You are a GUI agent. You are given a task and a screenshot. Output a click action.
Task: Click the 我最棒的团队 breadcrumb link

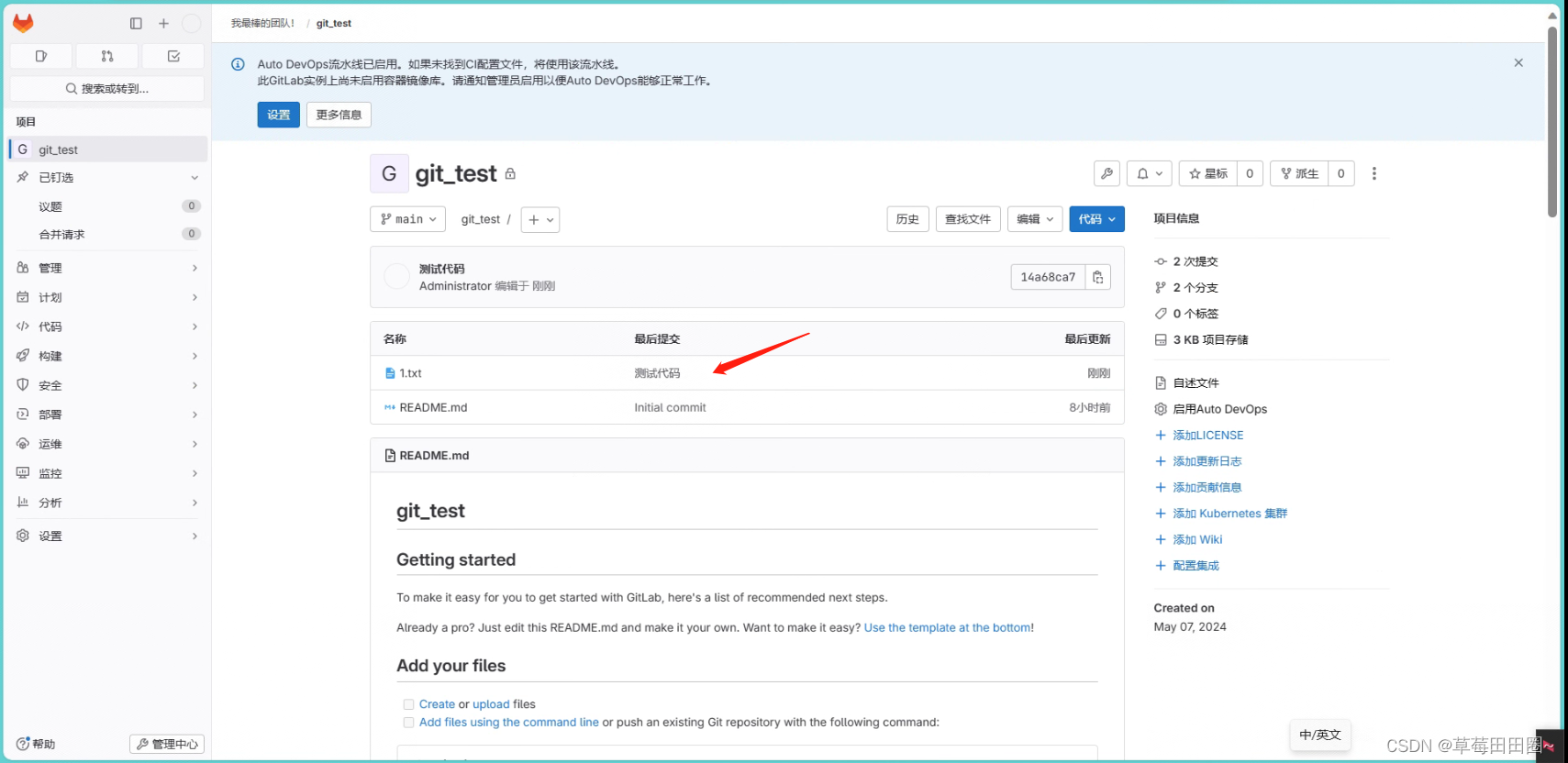click(263, 23)
